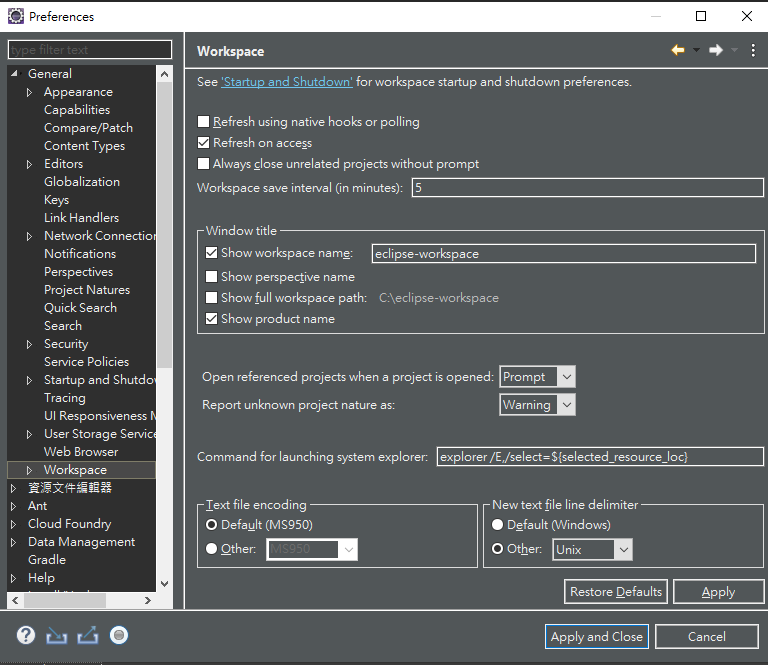The image size is (768, 665).
Task: Open Project Natures preference page
Action: 87,290
